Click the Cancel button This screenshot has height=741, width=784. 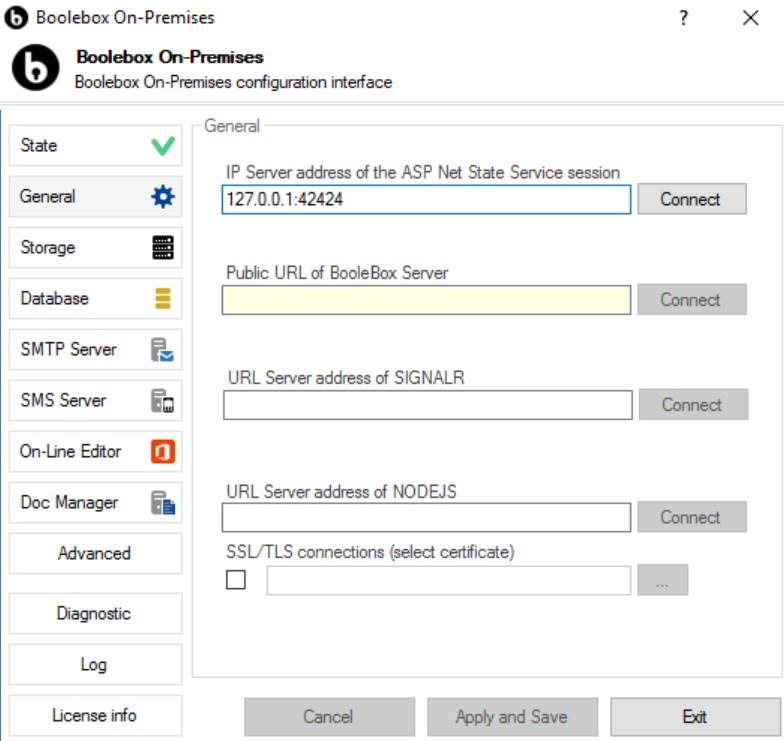330,717
